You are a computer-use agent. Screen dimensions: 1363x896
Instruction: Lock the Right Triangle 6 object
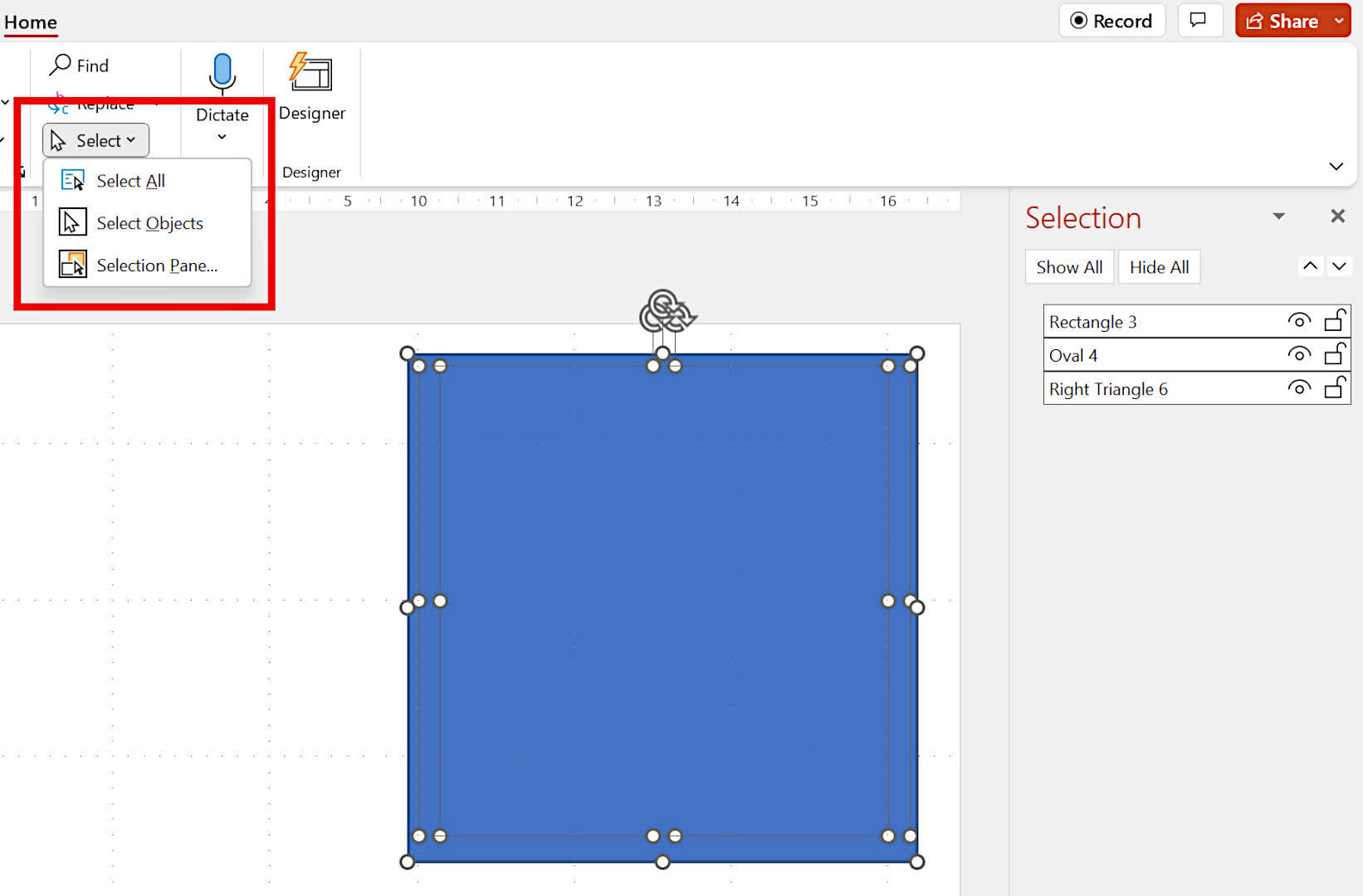click(1334, 388)
